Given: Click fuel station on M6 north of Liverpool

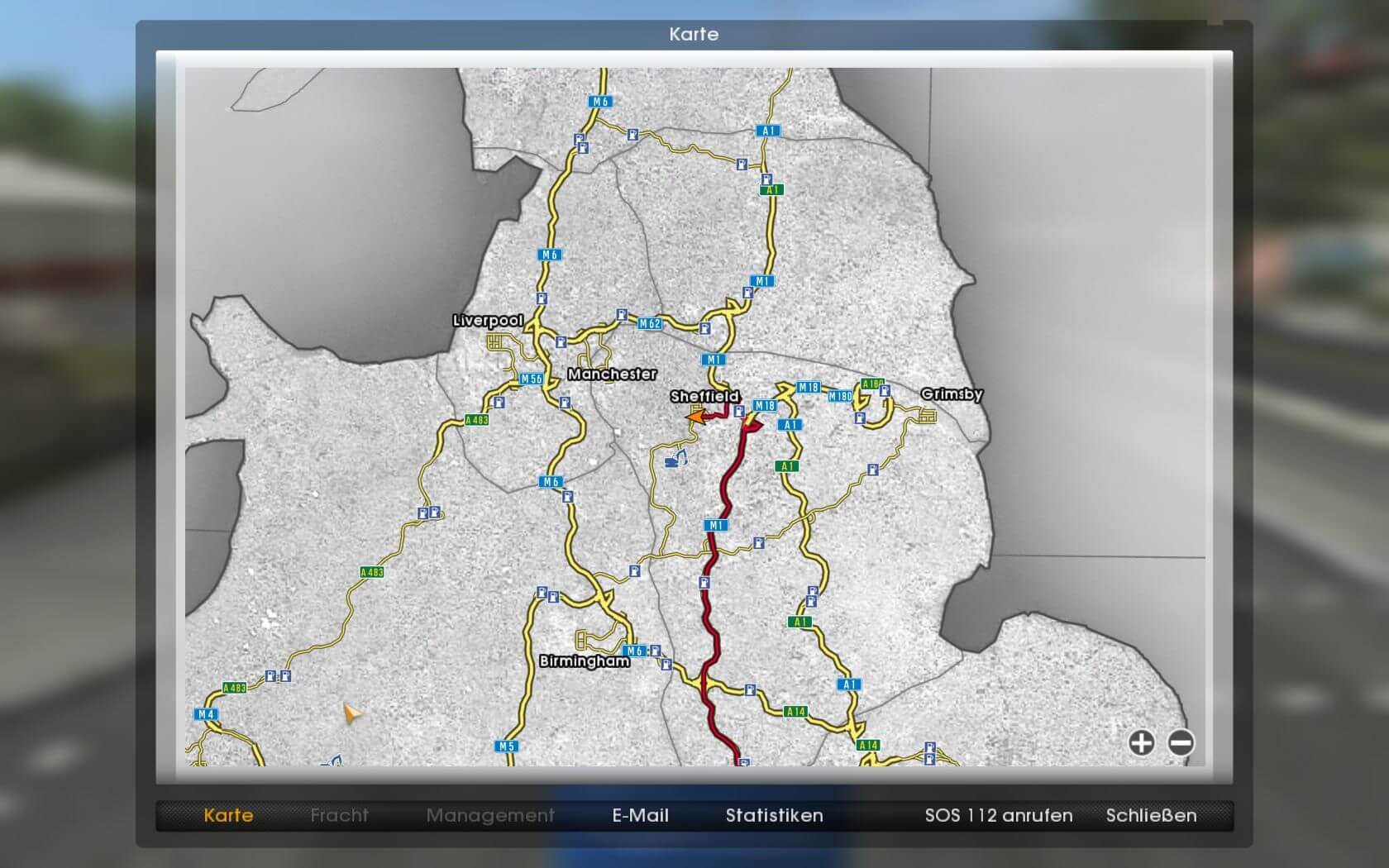Looking at the screenshot, I should click(542, 298).
